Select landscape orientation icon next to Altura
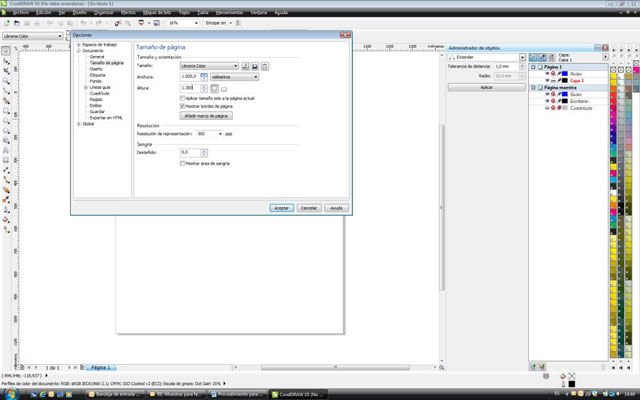Screen dimensions: 640x400 [x=224, y=88]
